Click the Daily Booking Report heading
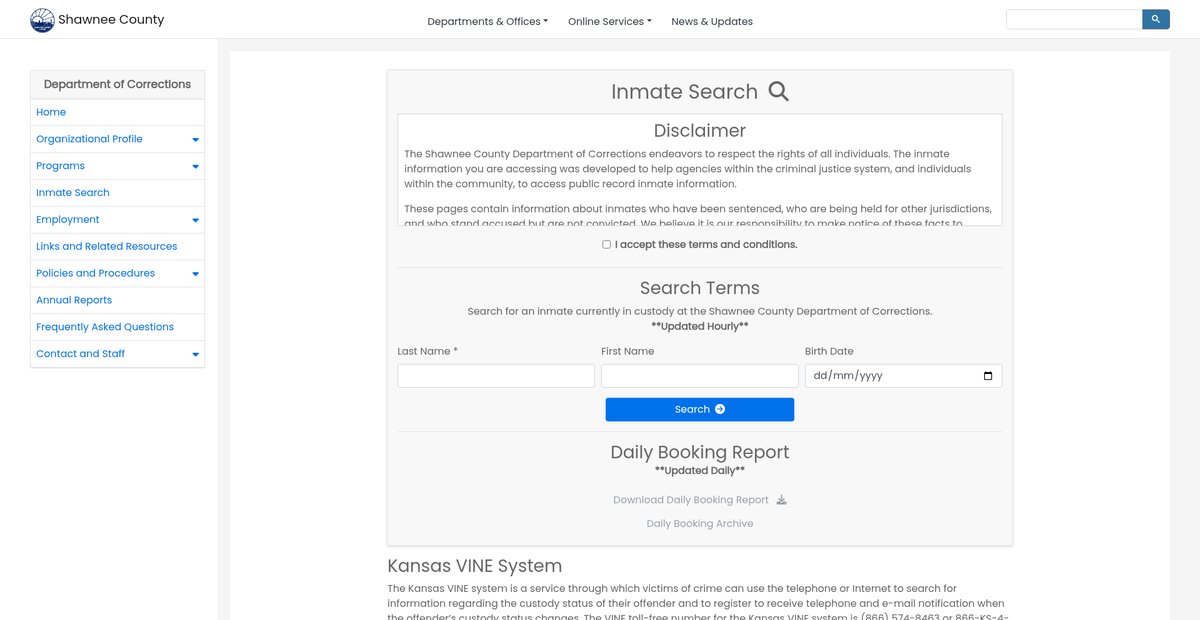 pyautogui.click(x=700, y=452)
